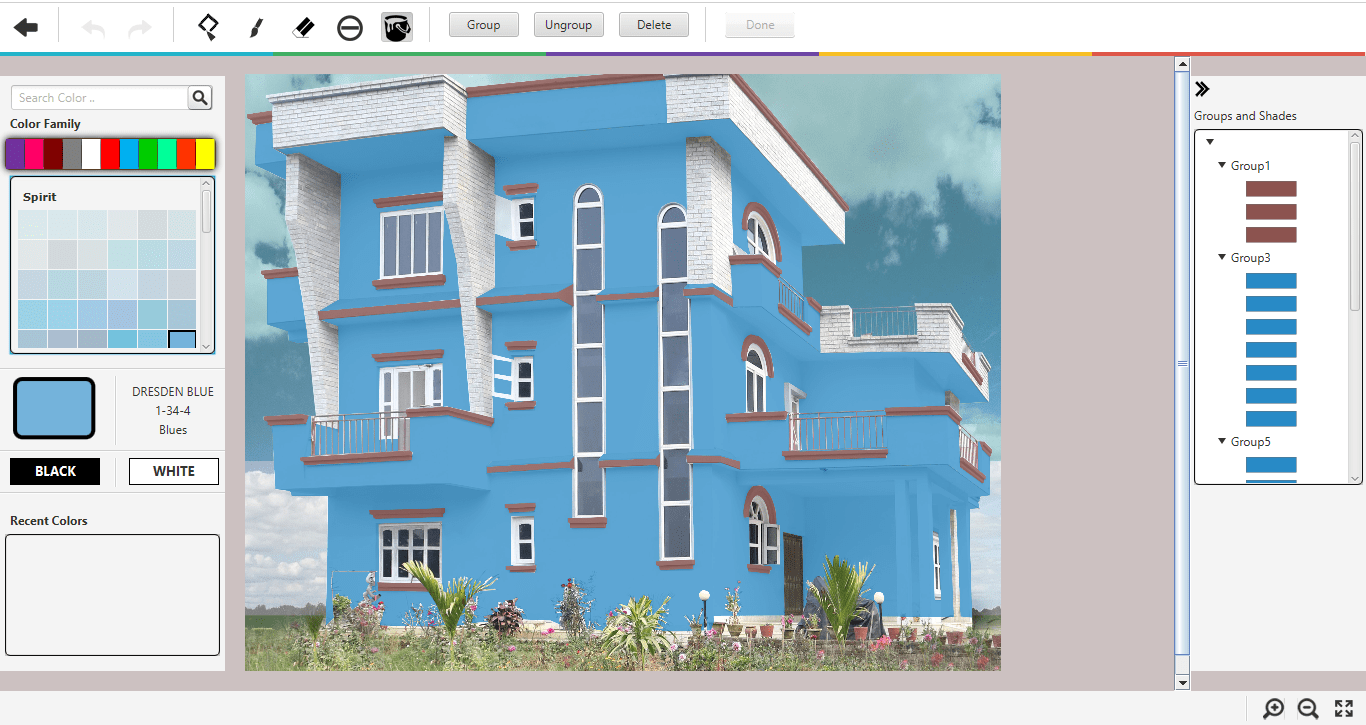
Task: Click the canvas scrollbar up arrow
Action: [1182, 64]
